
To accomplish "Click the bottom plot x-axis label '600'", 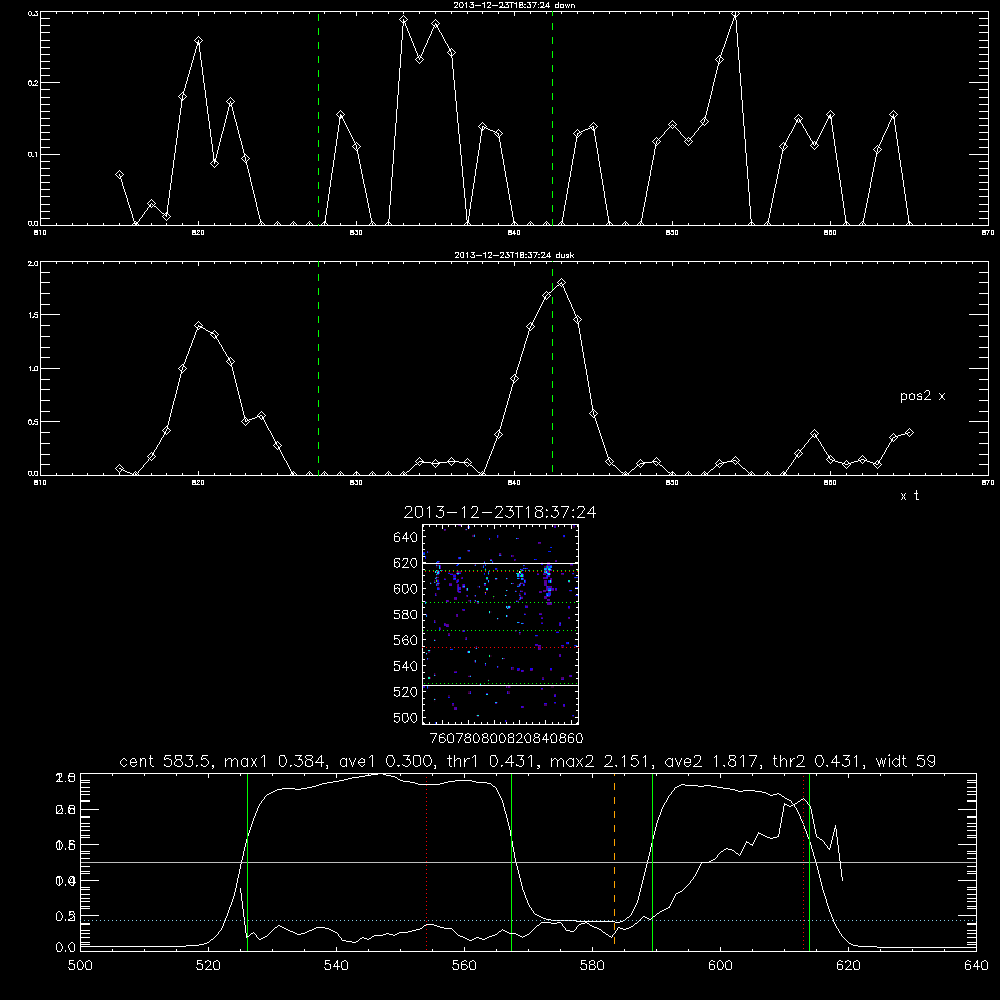I will pos(720,966).
